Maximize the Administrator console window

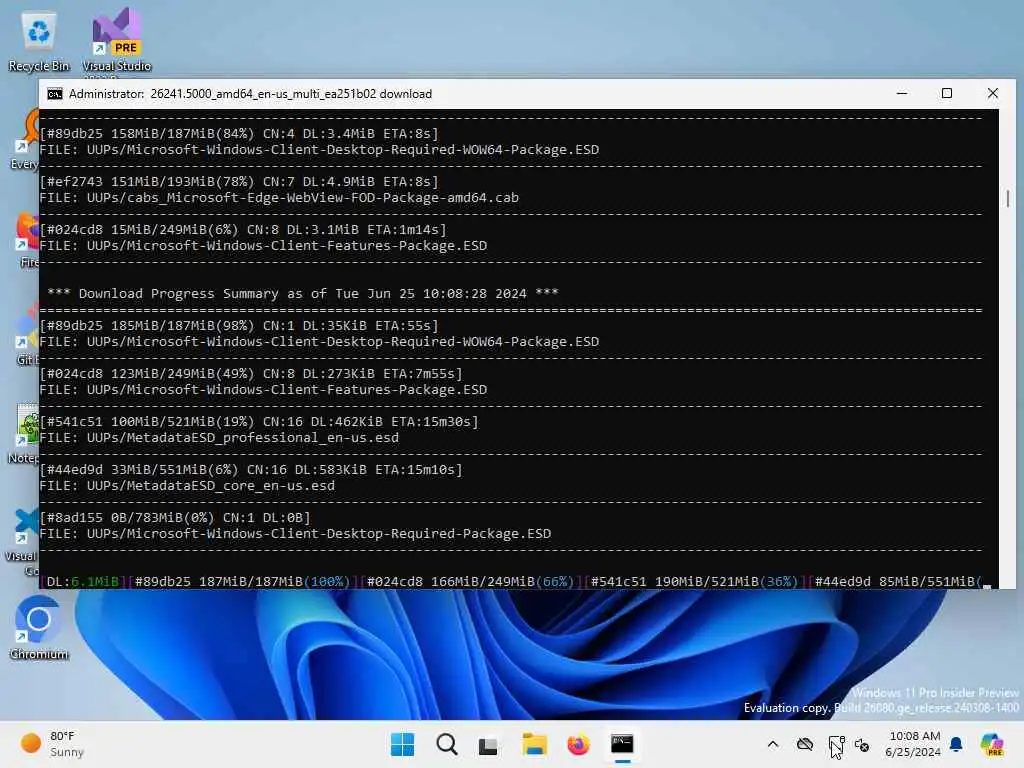[x=947, y=93]
